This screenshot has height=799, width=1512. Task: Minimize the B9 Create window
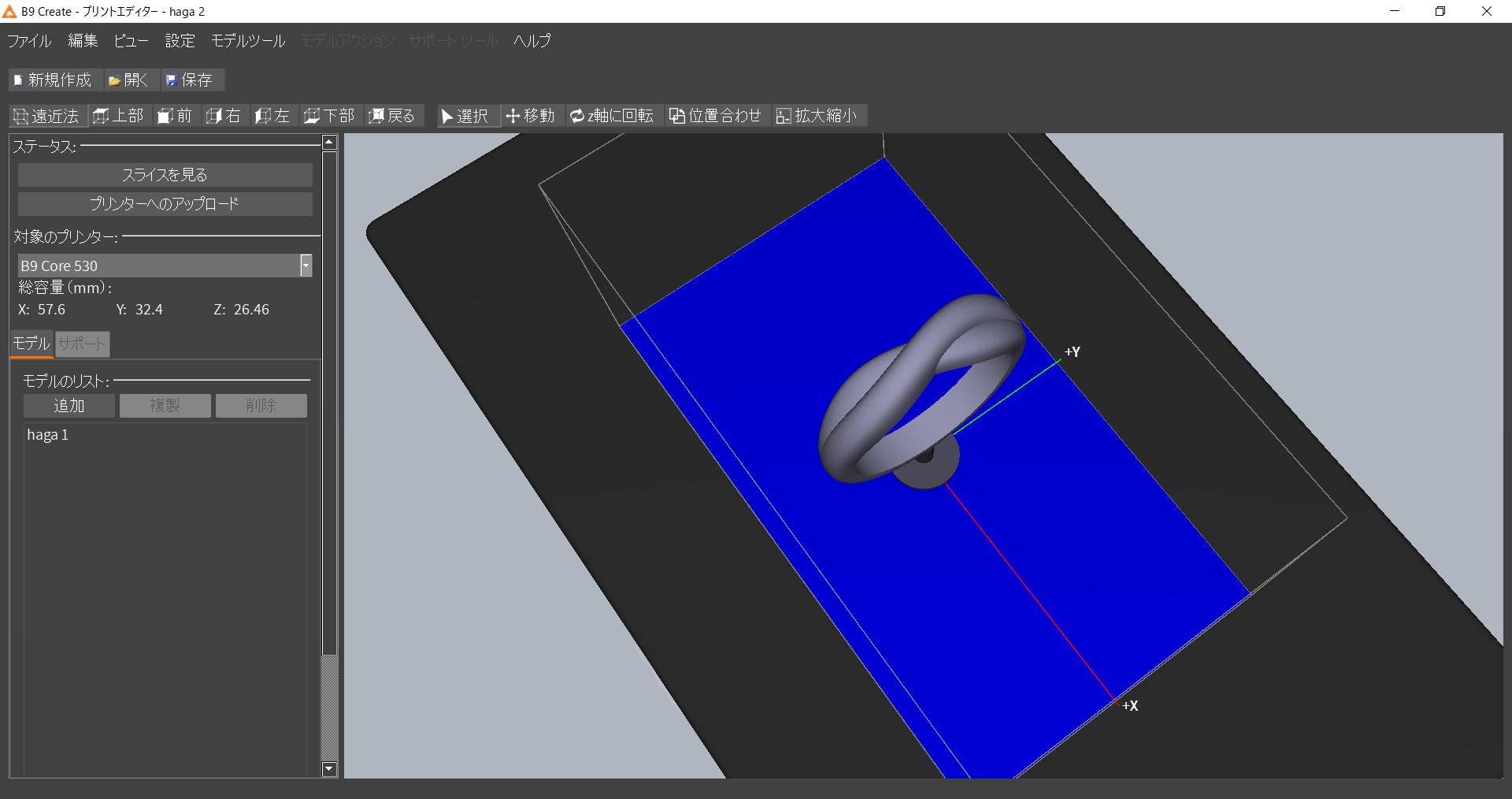(x=1395, y=11)
